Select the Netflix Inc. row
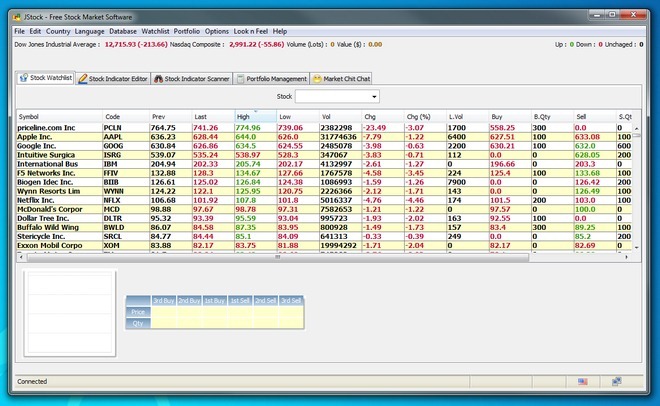 coord(324,200)
